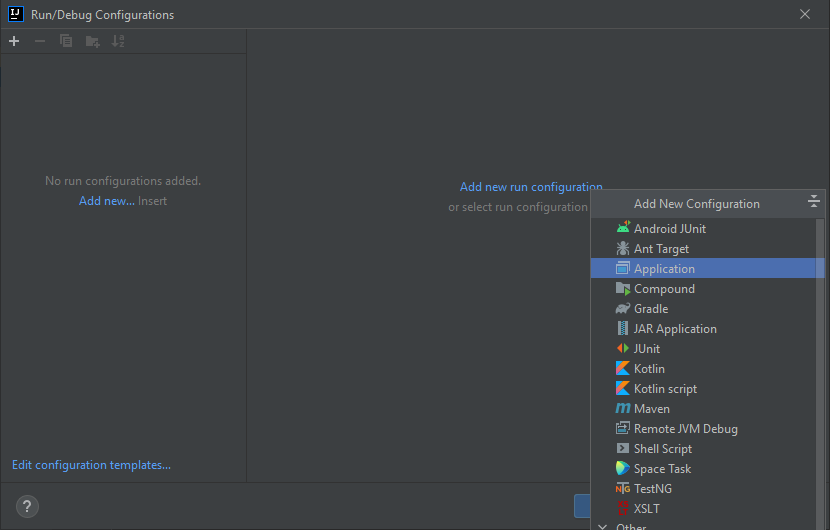
Task: Click the Space Task icon
Action: point(623,469)
